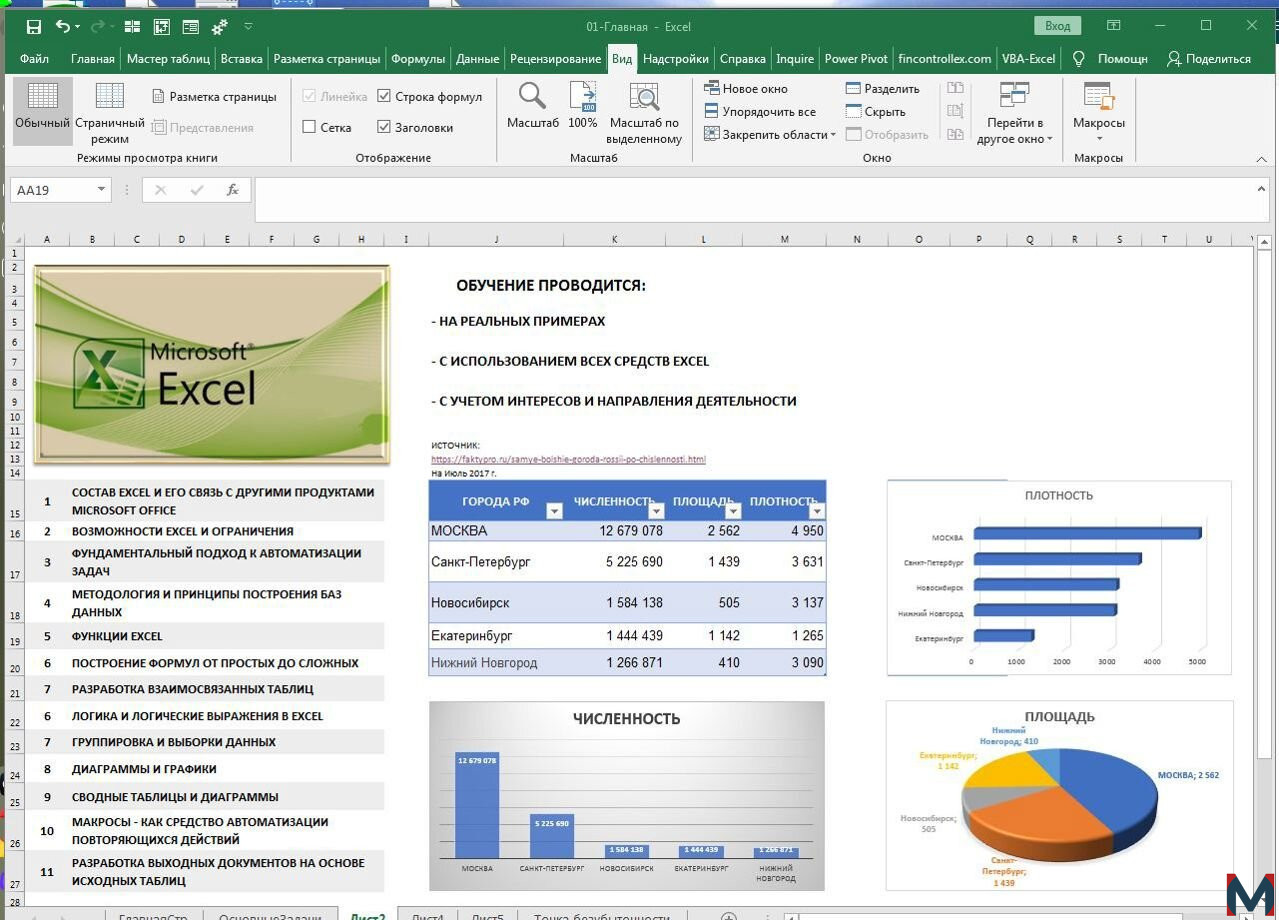The image size is (1279, 920).
Task: Click the Помощн lightbulb help search
Action: (x=1110, y=59)
